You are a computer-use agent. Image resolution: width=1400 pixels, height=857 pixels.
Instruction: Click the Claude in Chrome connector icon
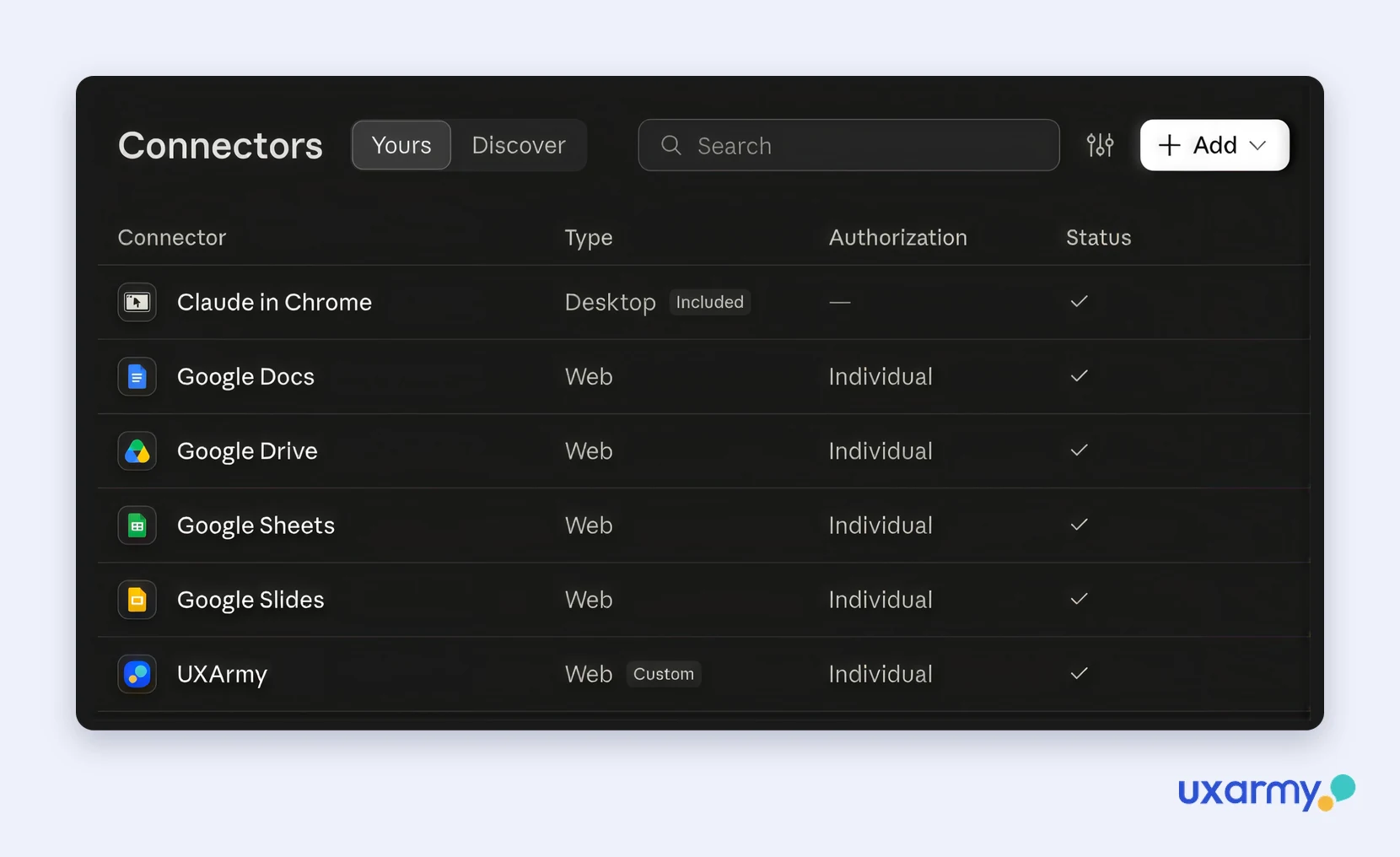coord(137,302)
